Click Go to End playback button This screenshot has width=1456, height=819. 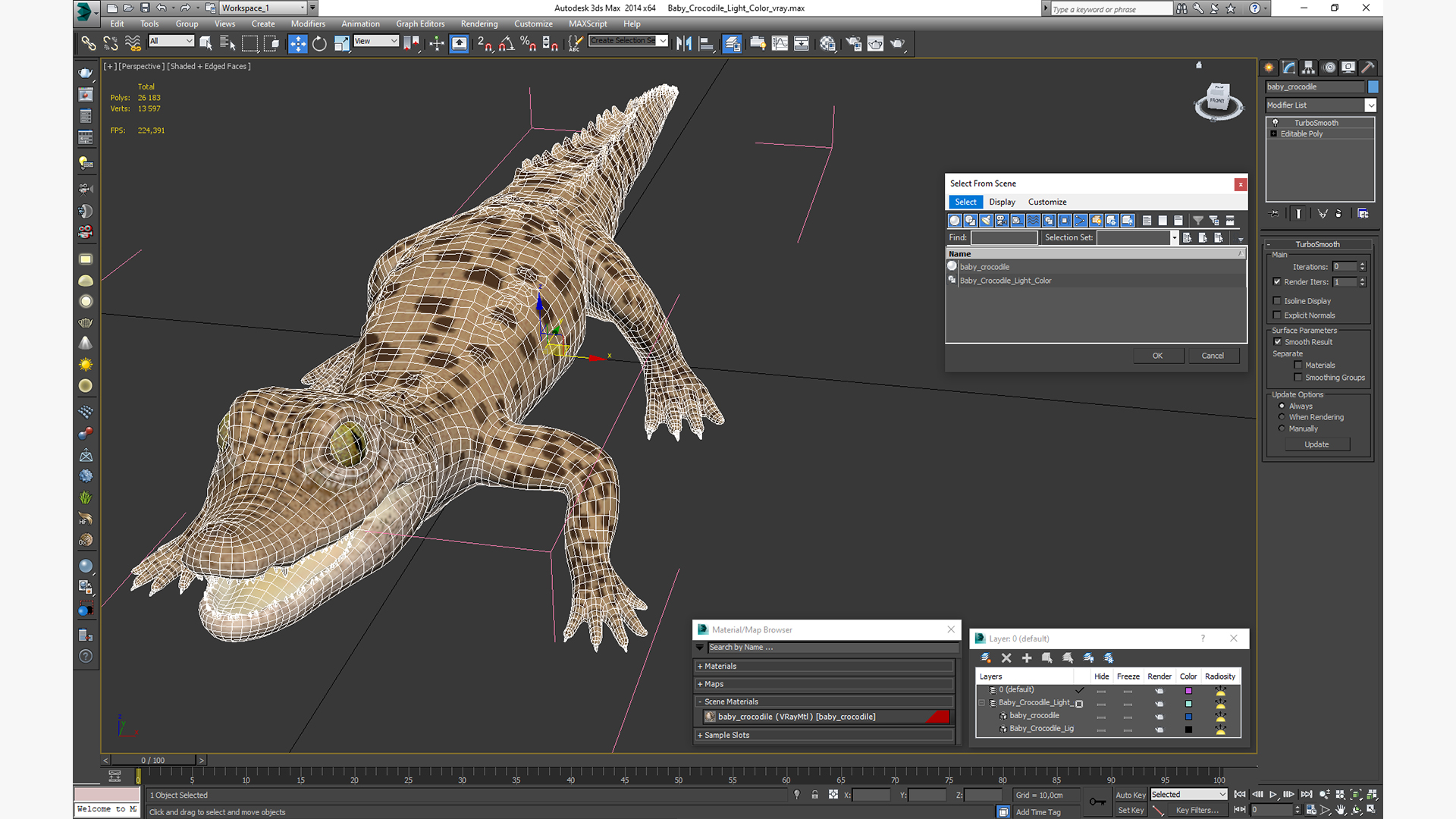click(1306, 795)
